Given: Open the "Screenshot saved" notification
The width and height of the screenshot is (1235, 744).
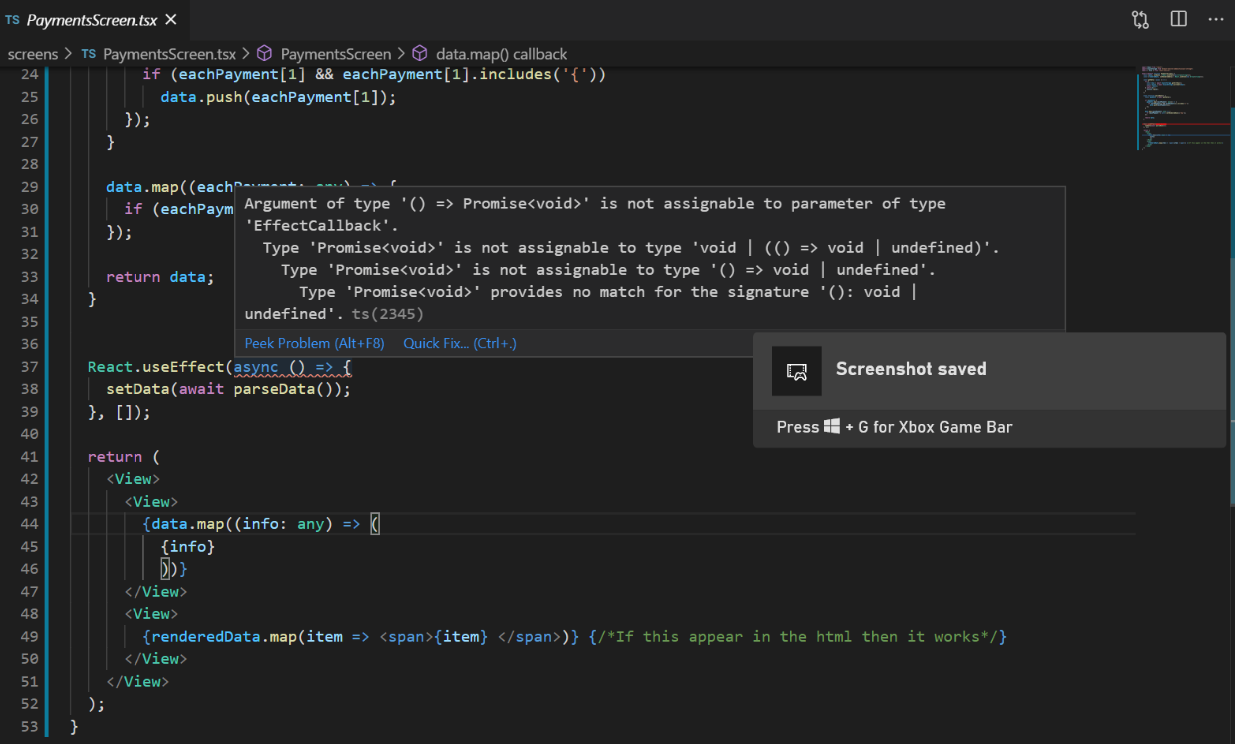Looking at the screenshot, I should tap(910, 369).
